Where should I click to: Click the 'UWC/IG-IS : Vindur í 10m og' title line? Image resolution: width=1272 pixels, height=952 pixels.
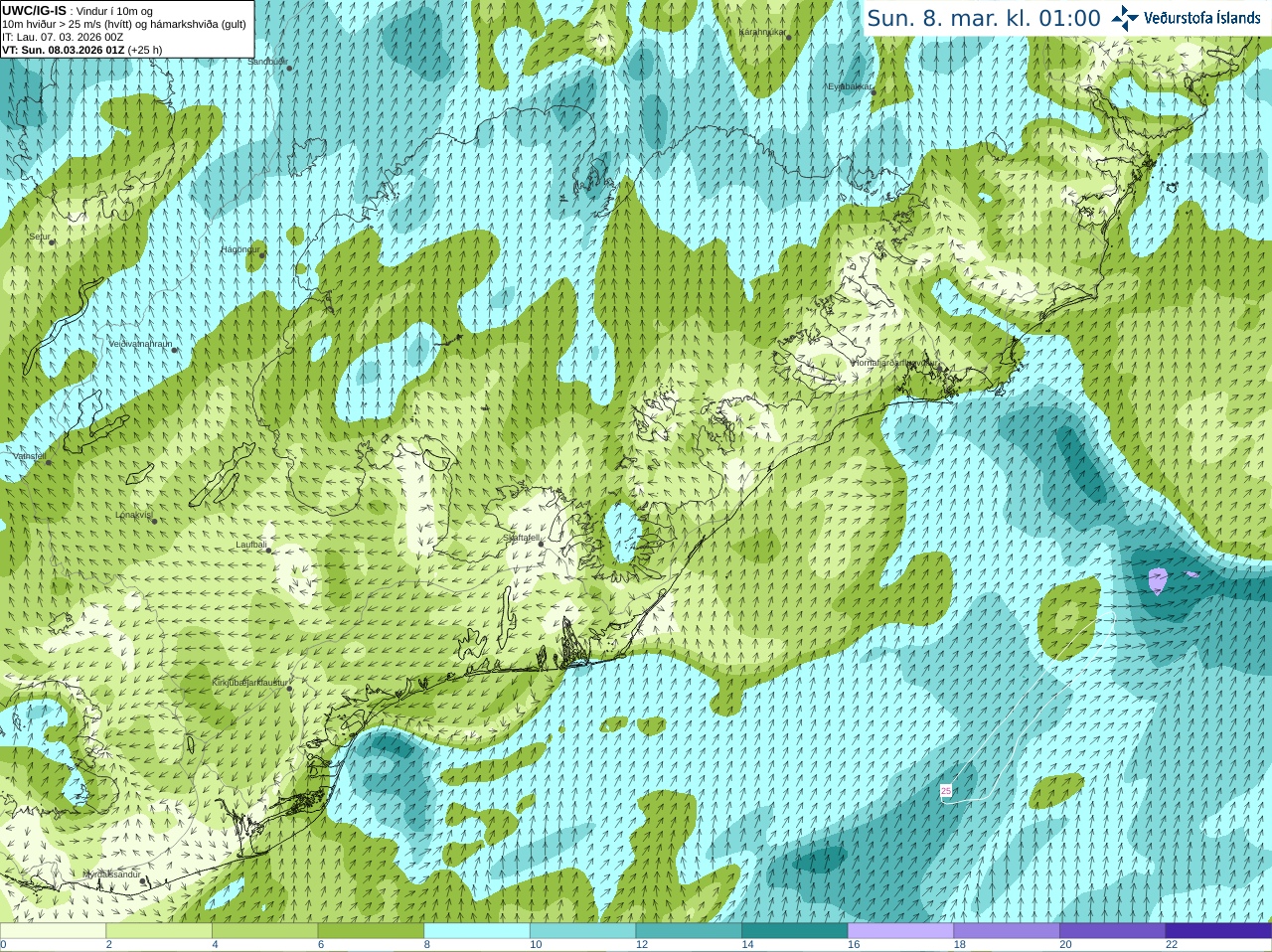click(x=78, y=11)
